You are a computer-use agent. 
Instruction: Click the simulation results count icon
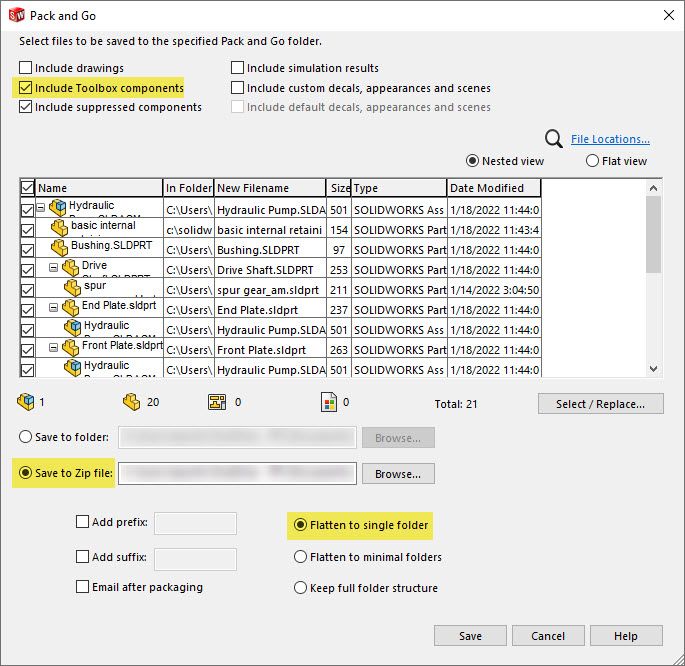[328, 403]
